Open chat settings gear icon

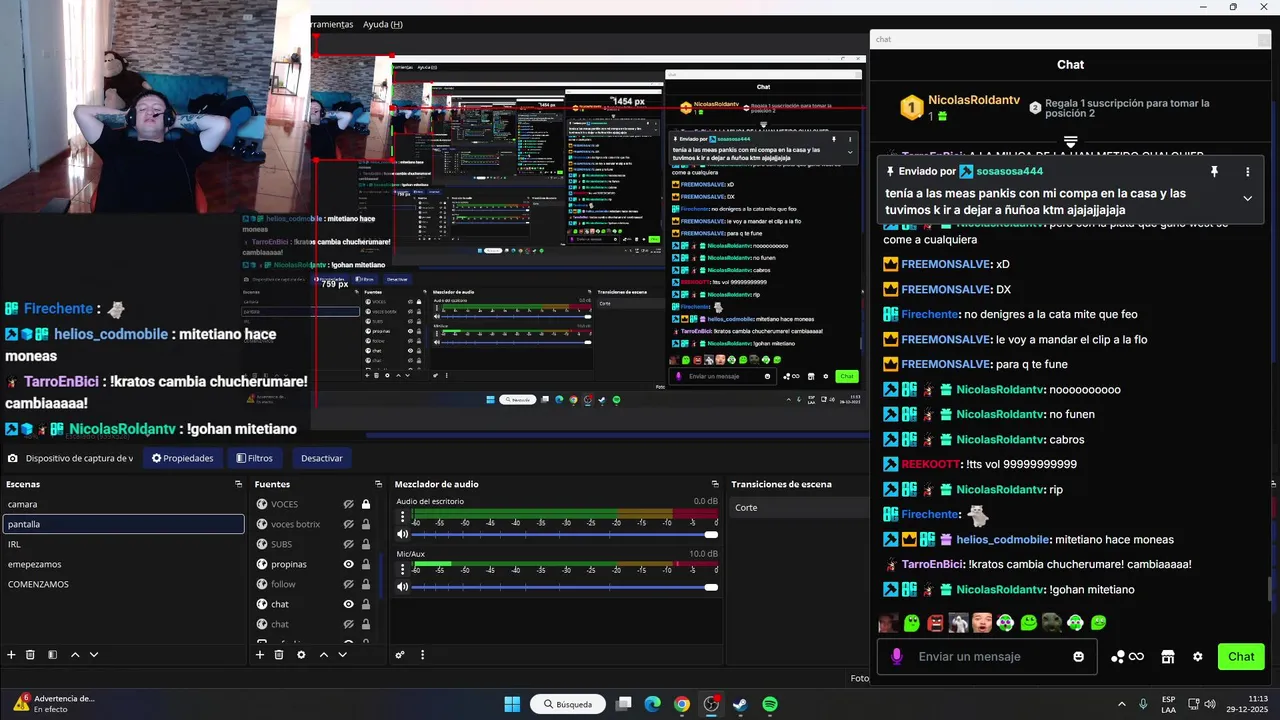(x=1198, y=657)
